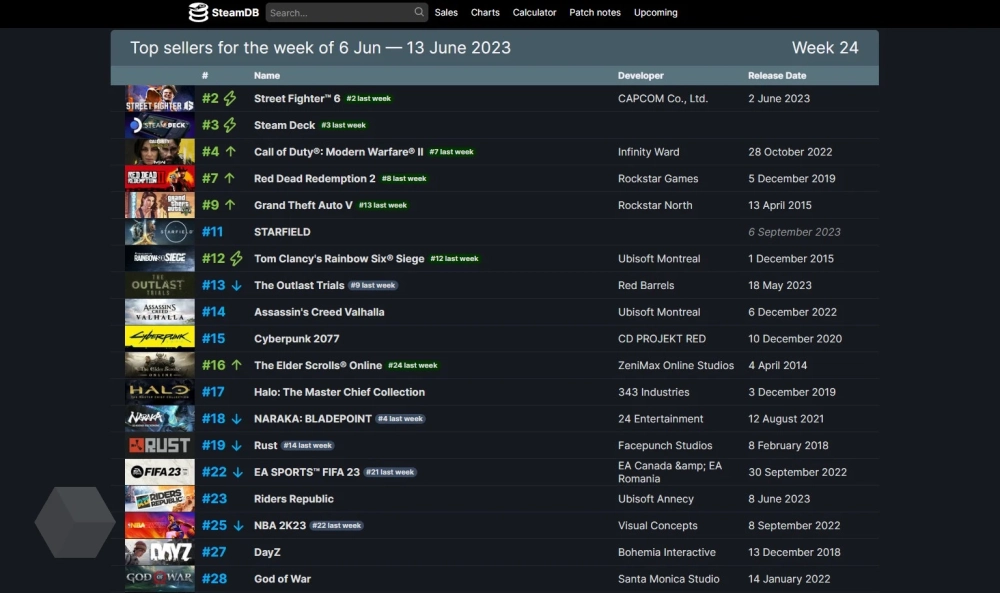The width and height of the screenshot is (1000, 593).
Task: Click the SteamDB logo icon
Action: [199, 13]
